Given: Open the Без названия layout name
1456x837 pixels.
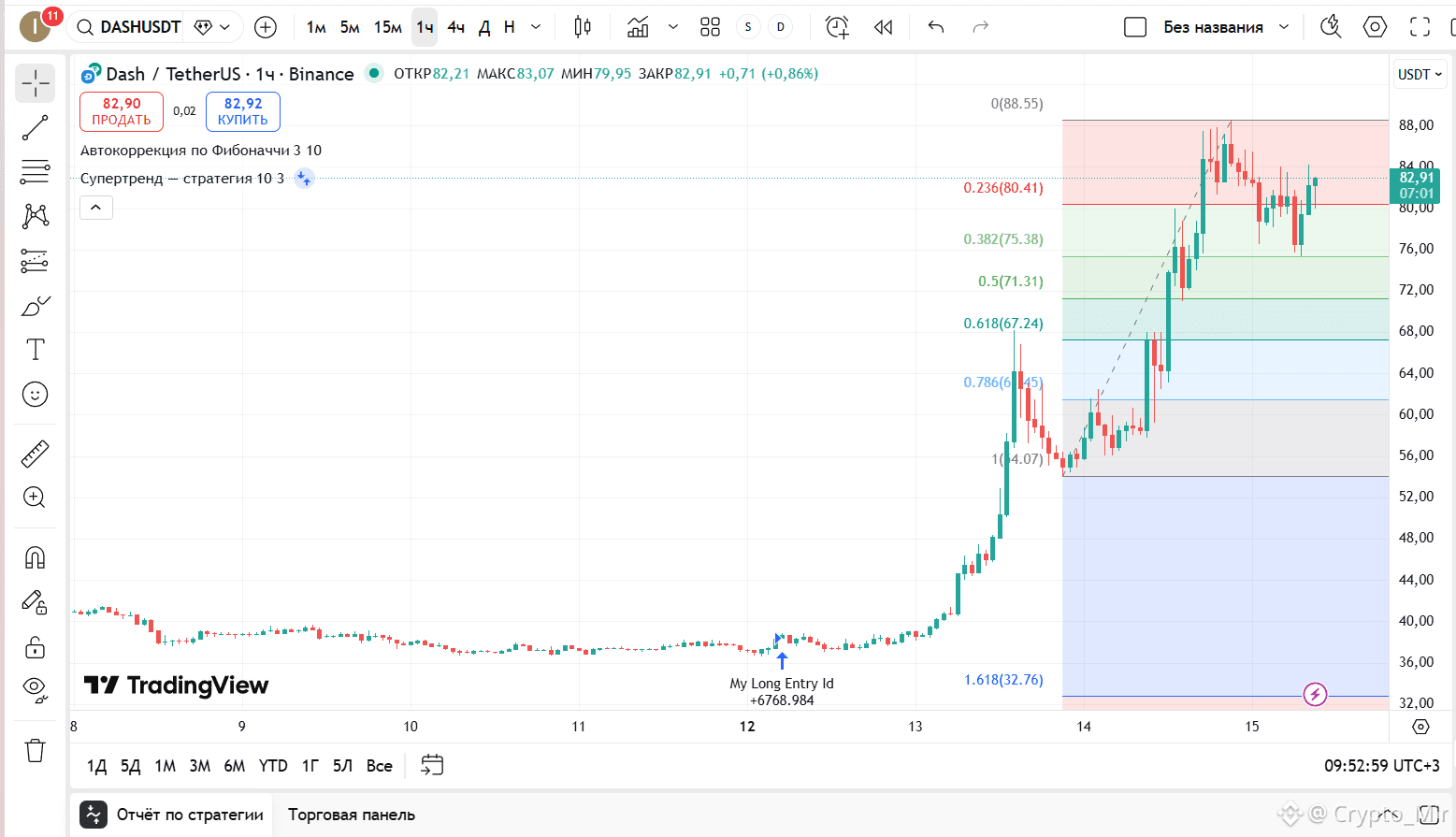Looking at the screenshot, I should 1213,27.
